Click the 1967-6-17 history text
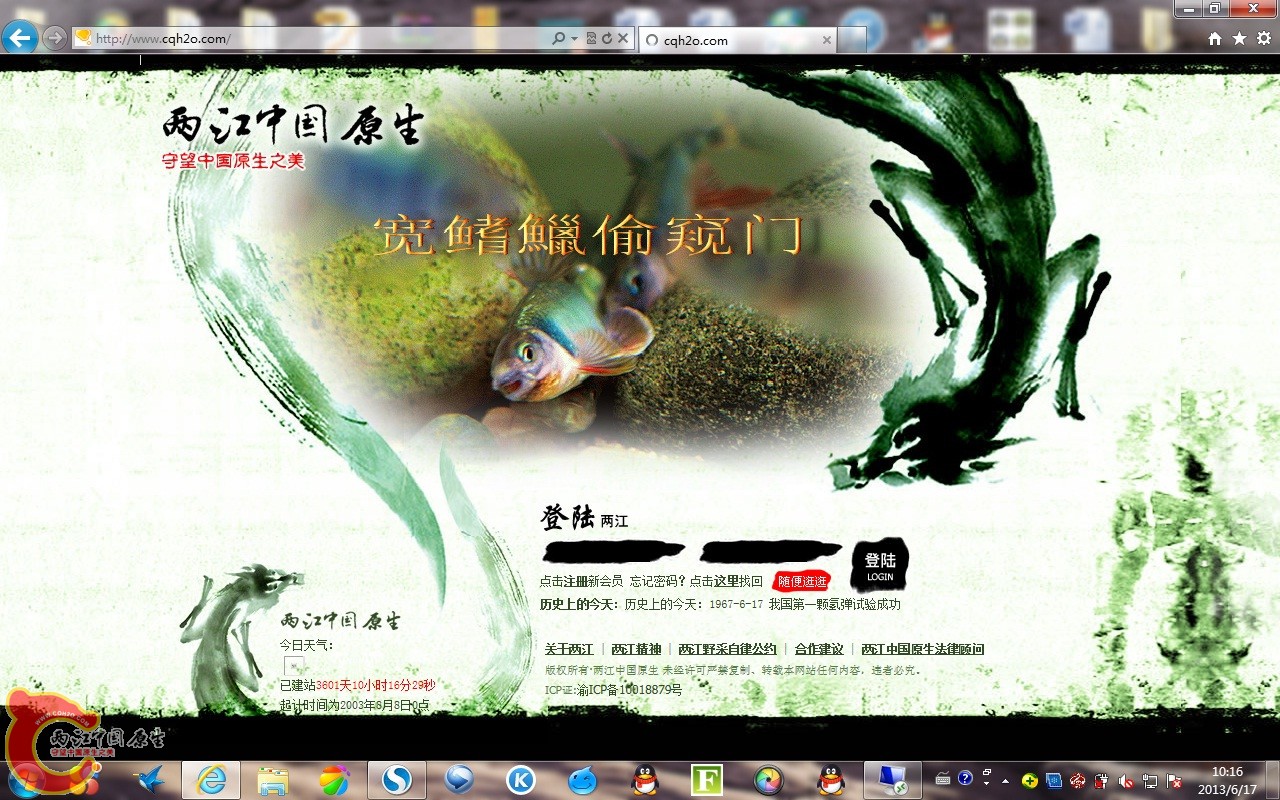Screen dimensions: 1280x800 click(736, 605)
